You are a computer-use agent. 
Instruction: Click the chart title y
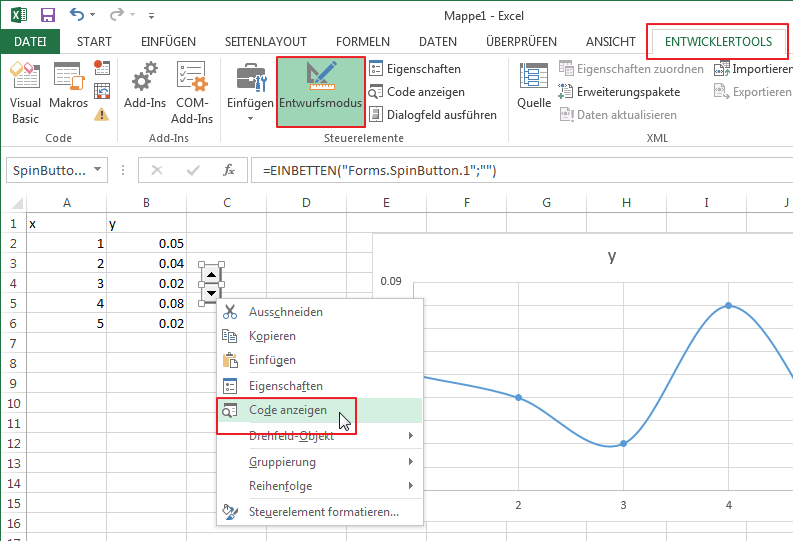(x=612, y=256)
